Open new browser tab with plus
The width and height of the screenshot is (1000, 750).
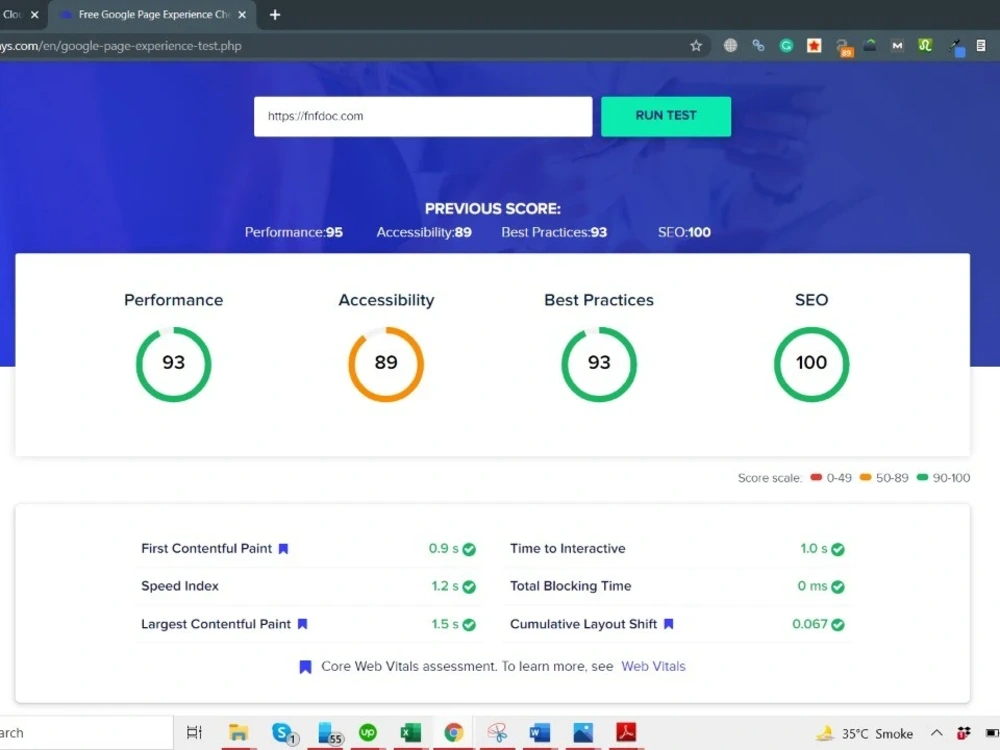click(x=275, y=15)
